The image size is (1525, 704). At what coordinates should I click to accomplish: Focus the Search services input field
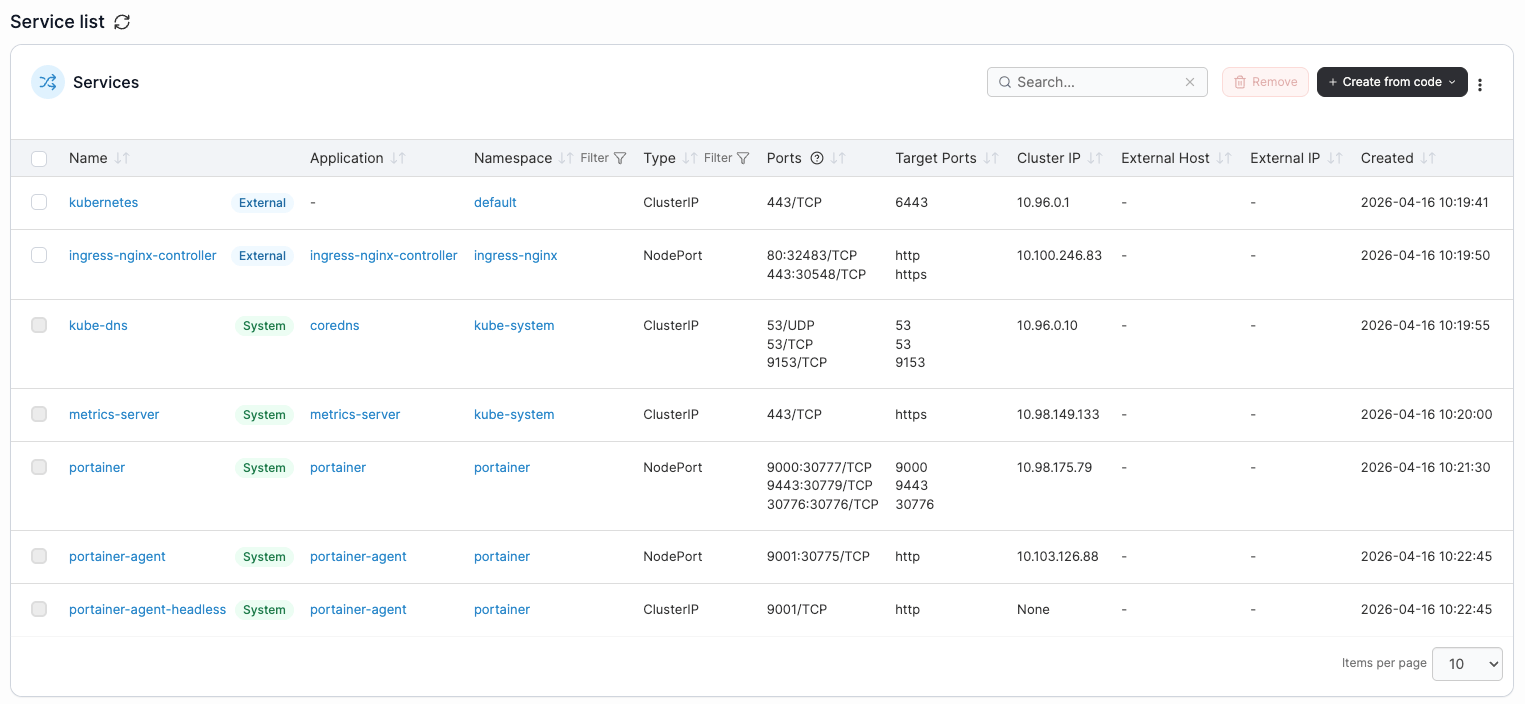coord(1097,82)
